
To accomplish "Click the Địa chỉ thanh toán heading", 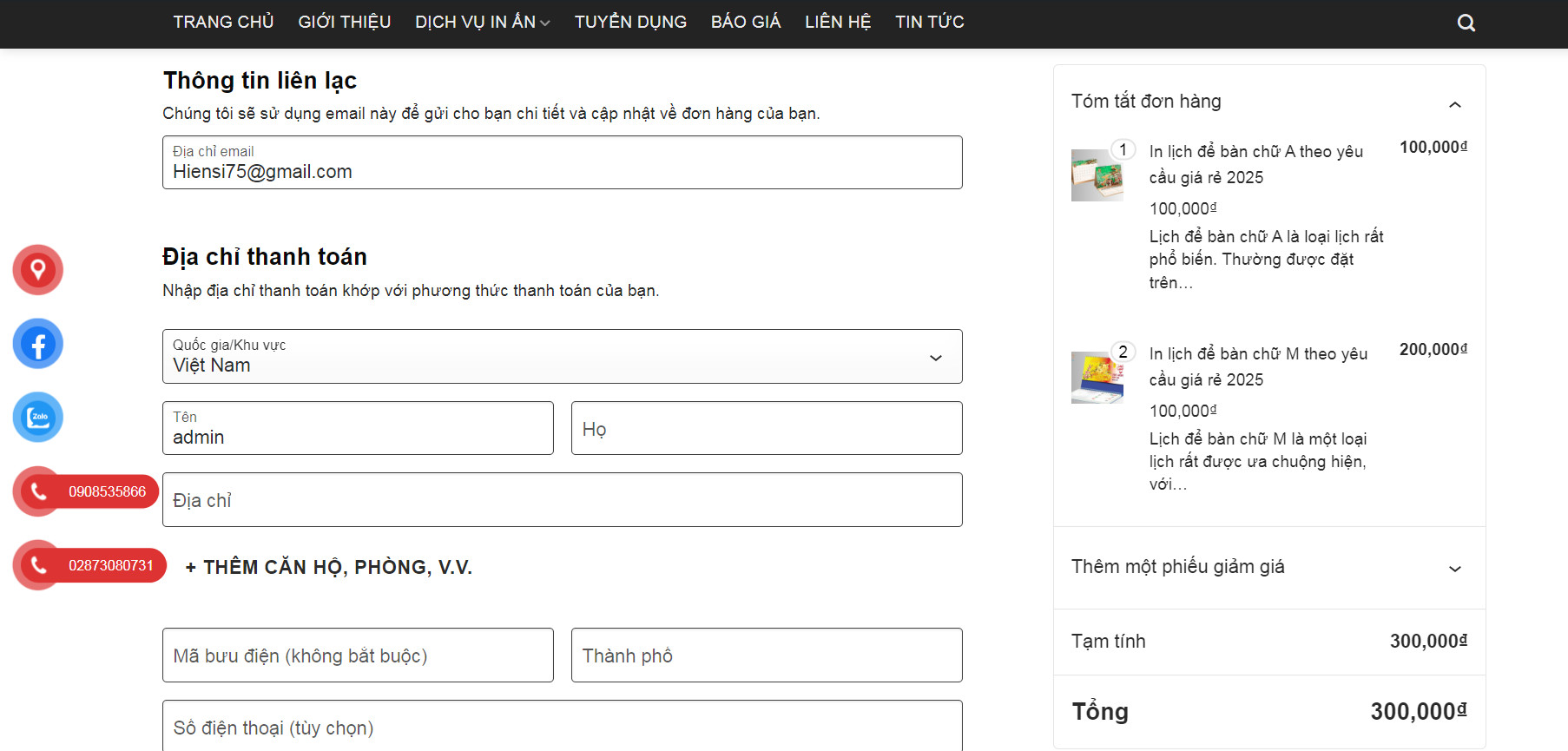I will click(x=265, y=257).
